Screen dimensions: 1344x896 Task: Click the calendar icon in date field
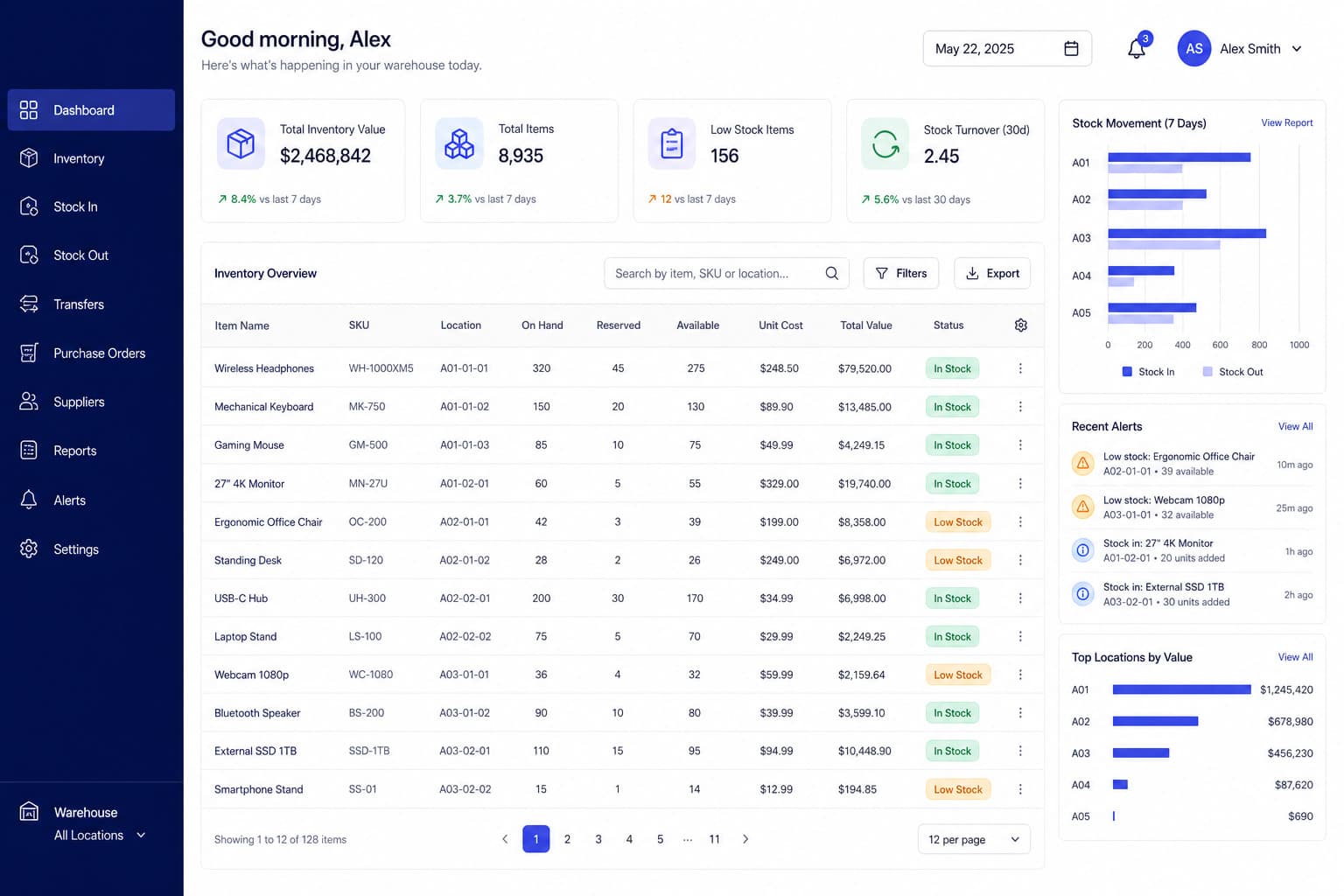pyautogui.click(x=1071, y=49)
